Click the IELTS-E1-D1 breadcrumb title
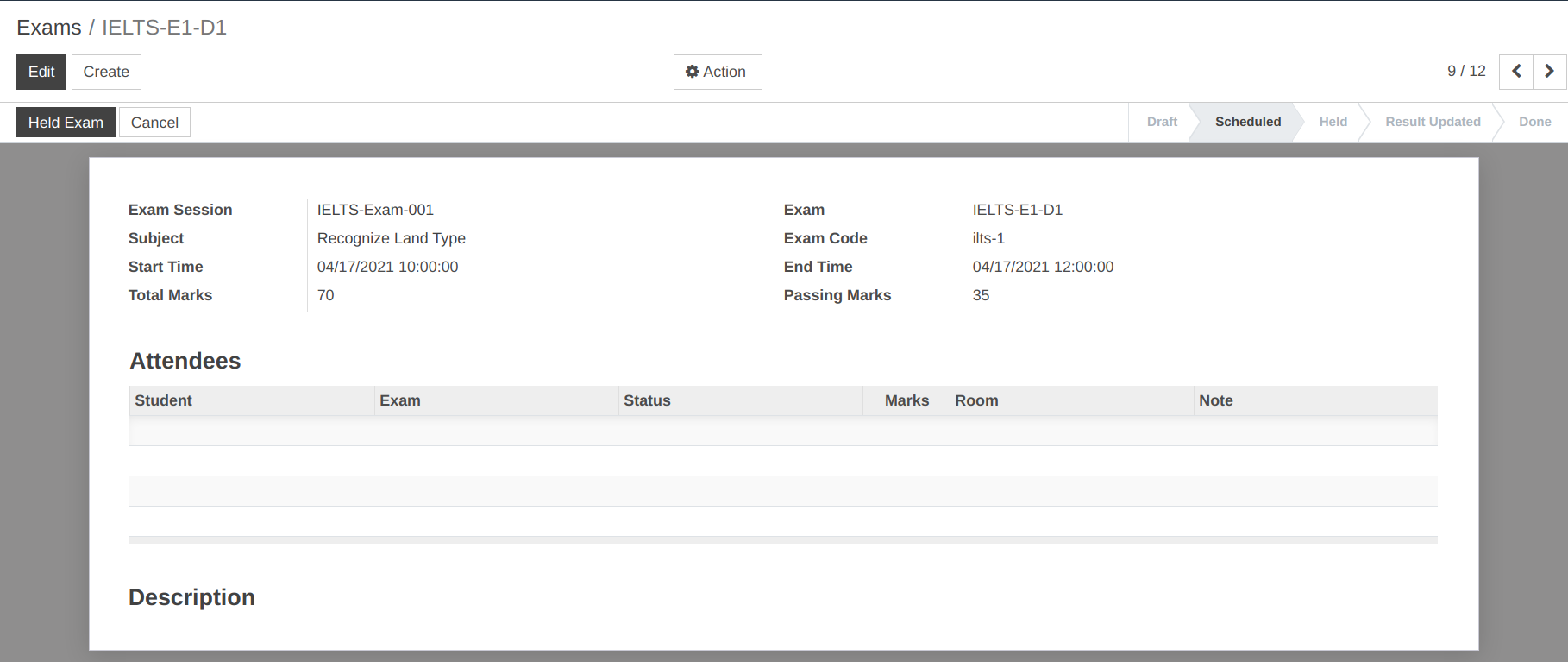 pyautogui.click(x=164, y=28)
